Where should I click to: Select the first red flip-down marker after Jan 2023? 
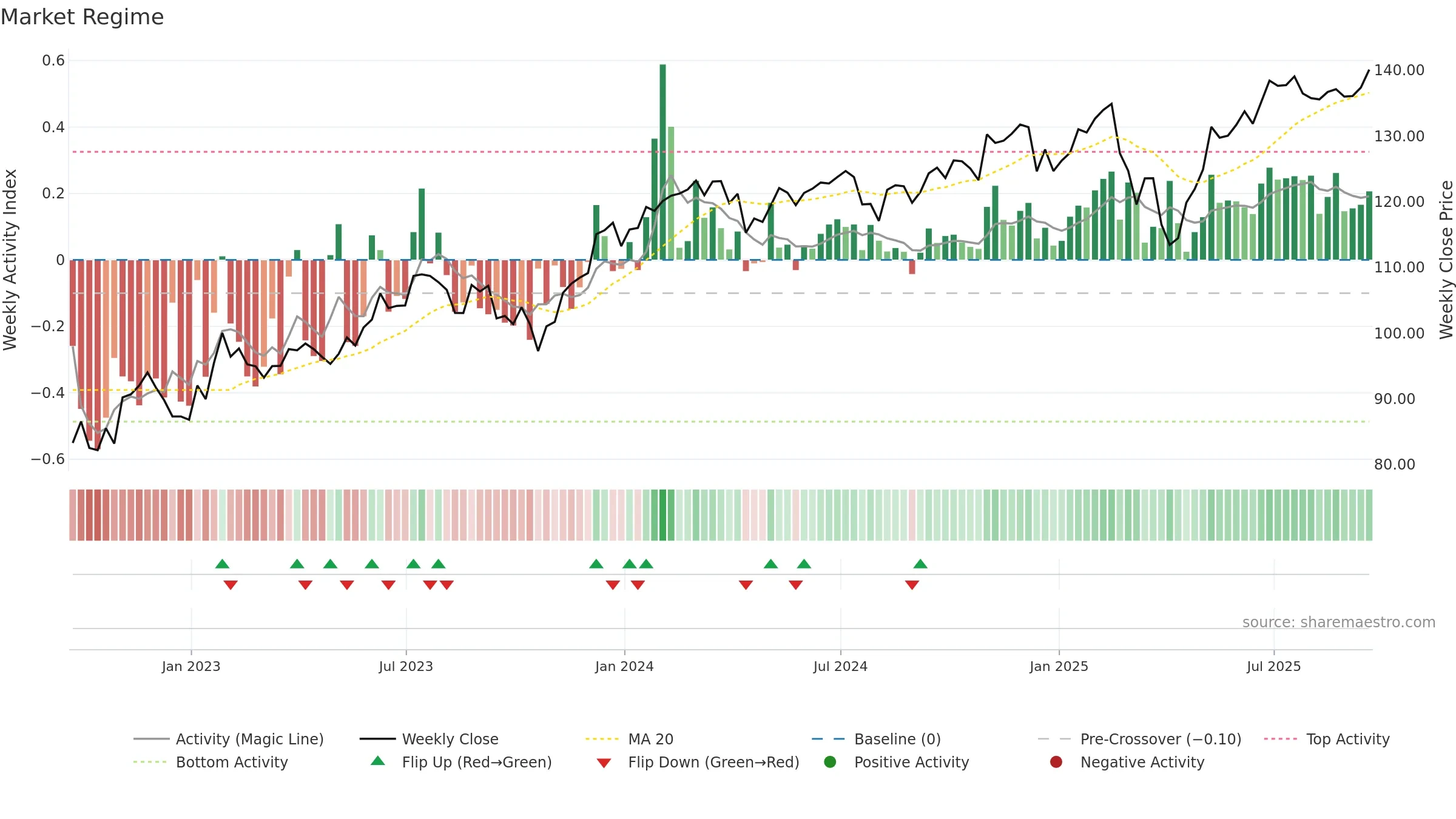pos(231,585)
